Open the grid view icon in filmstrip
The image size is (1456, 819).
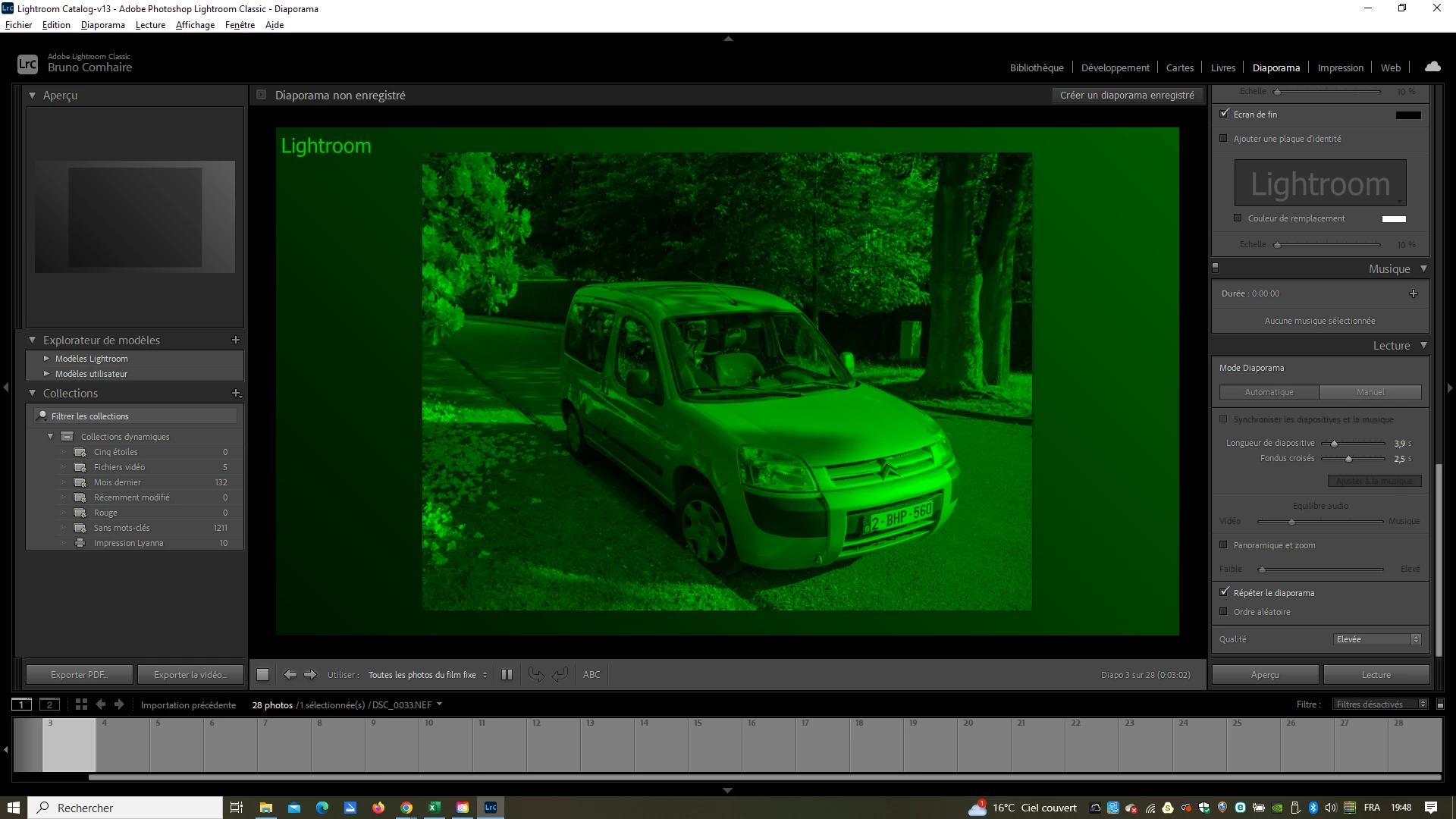click(x=81, y=704)
